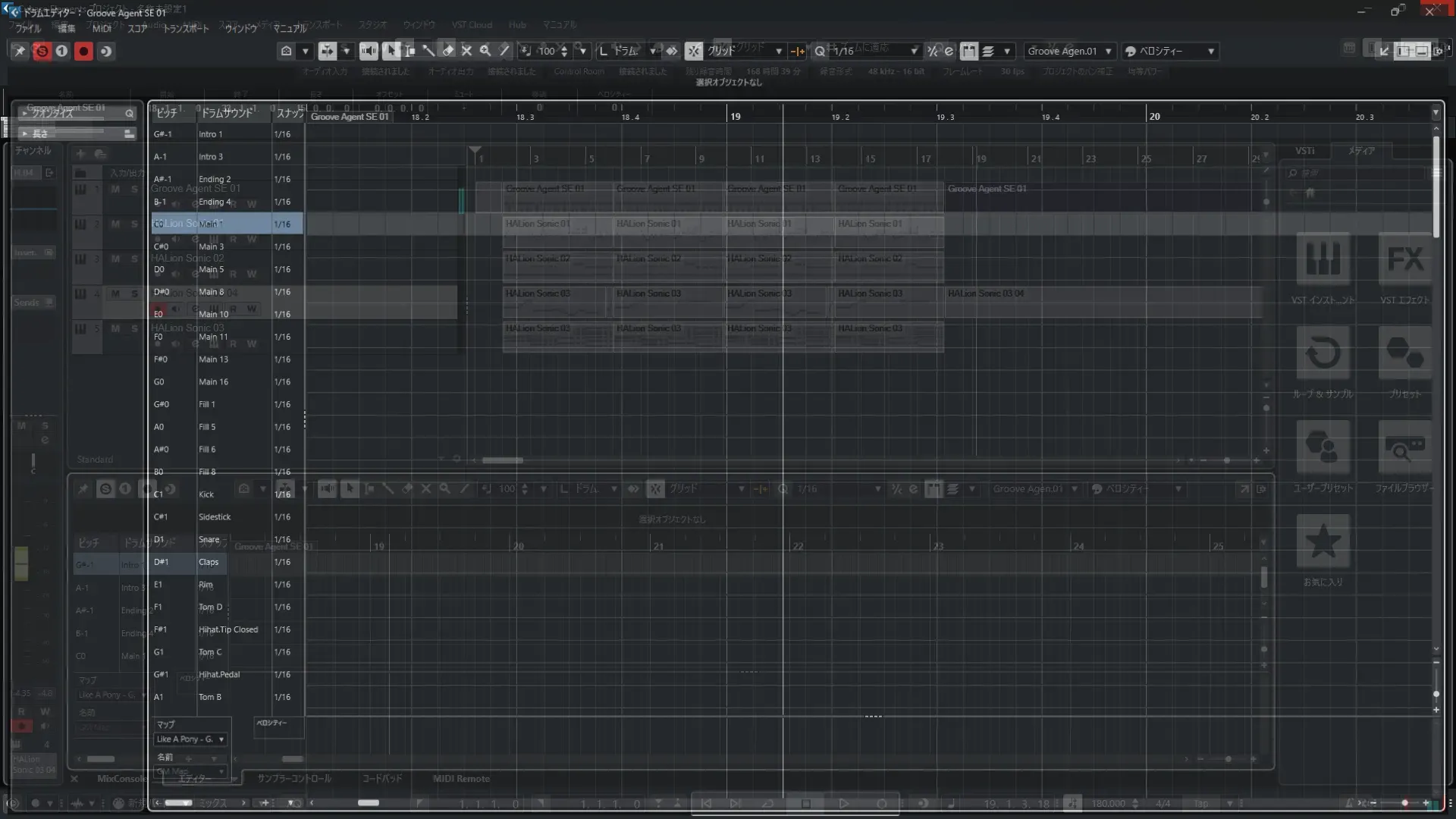1456x819 pixels.
Task: Select the Object Selection arrow tool
Action: pyautogui.click(x=391, y=51)
